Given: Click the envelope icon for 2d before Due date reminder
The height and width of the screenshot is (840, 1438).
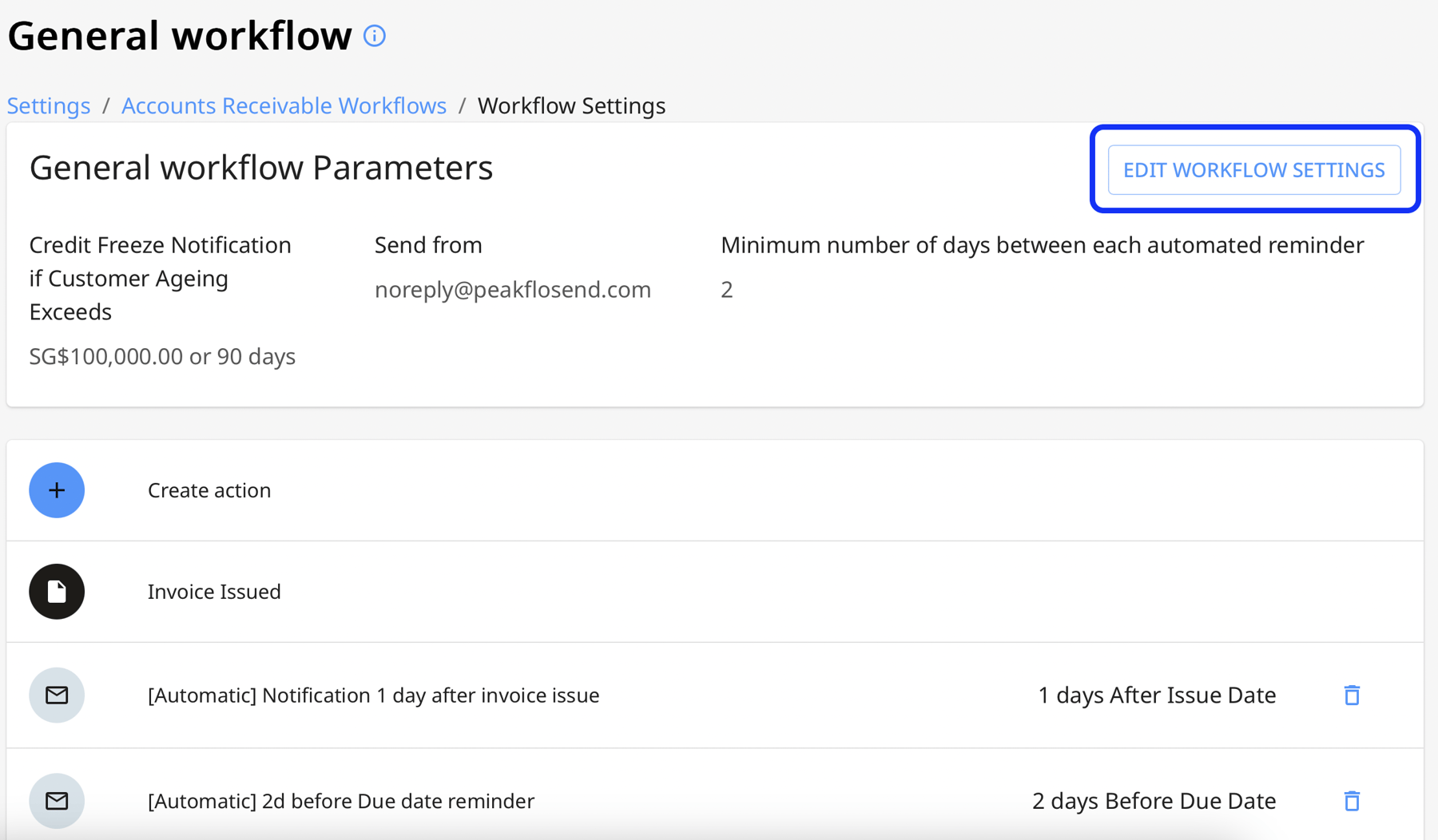Looking at the screenshot, I should pyautogui.click(x=57, y=801).
